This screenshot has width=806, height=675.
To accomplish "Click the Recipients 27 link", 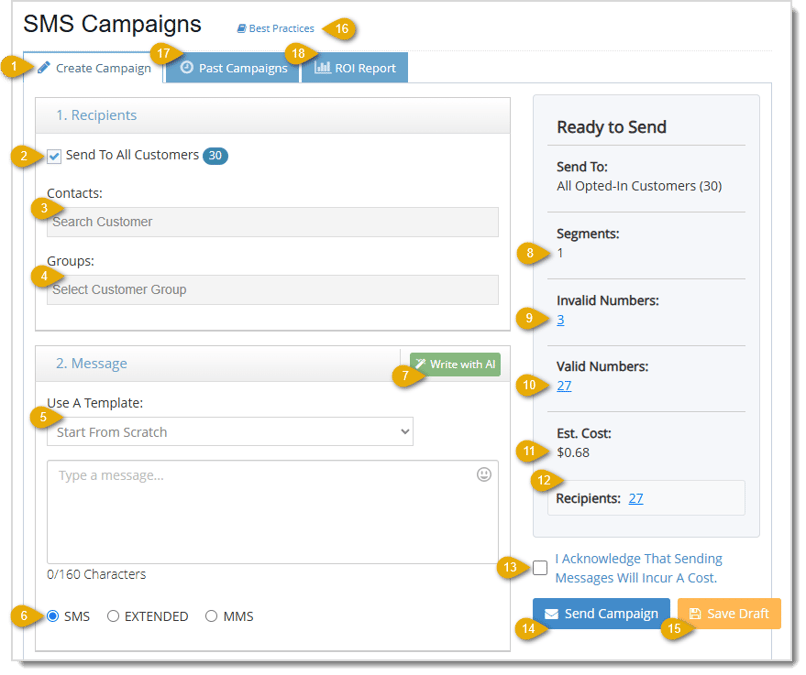I will pyautogui.click(x=636, y=499).
